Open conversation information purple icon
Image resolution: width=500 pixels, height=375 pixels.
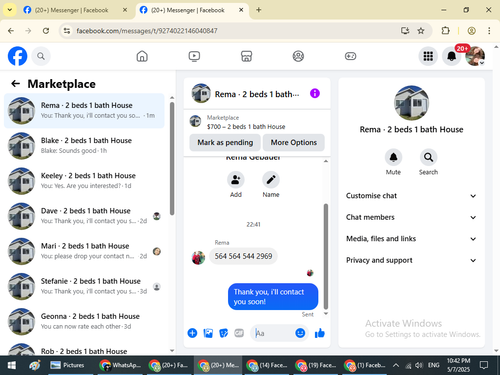(x=315, y=93)
